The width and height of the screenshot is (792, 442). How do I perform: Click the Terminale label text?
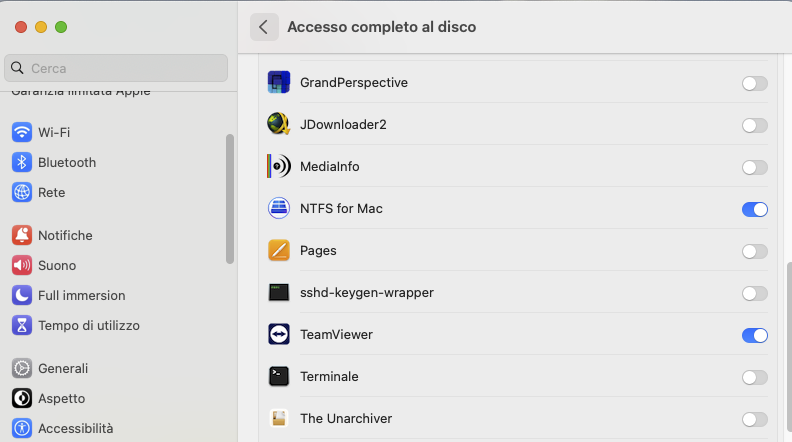329,376
